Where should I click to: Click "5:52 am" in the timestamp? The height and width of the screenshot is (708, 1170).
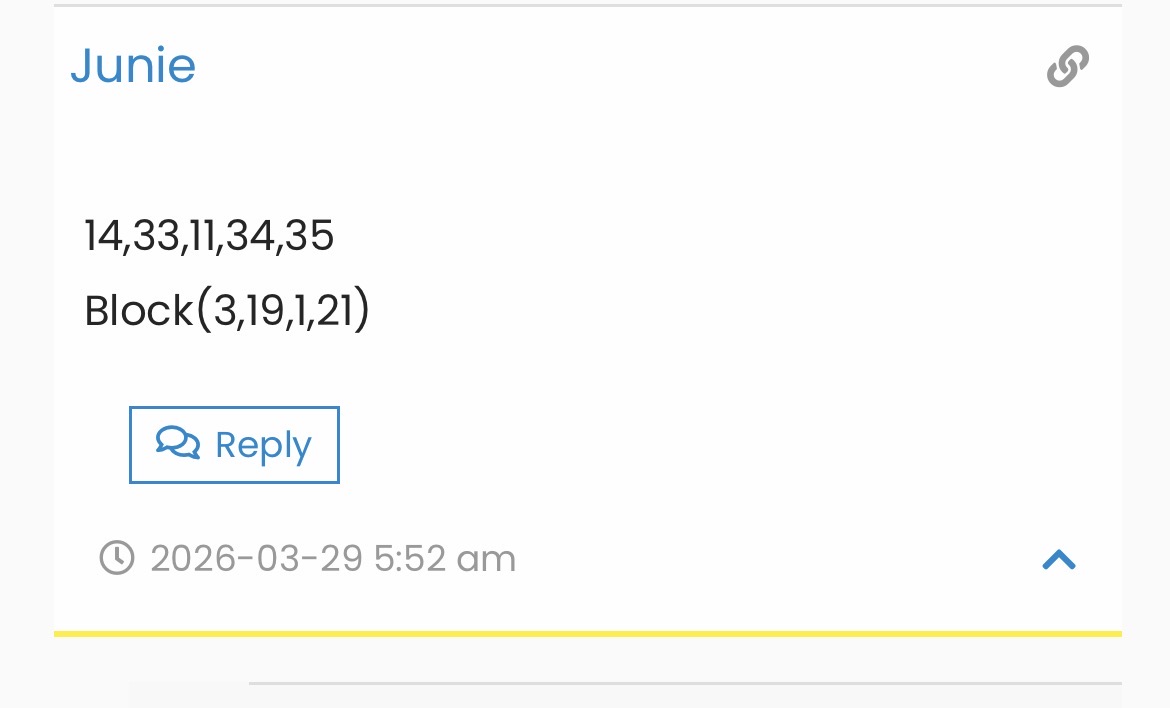point(445,558)
